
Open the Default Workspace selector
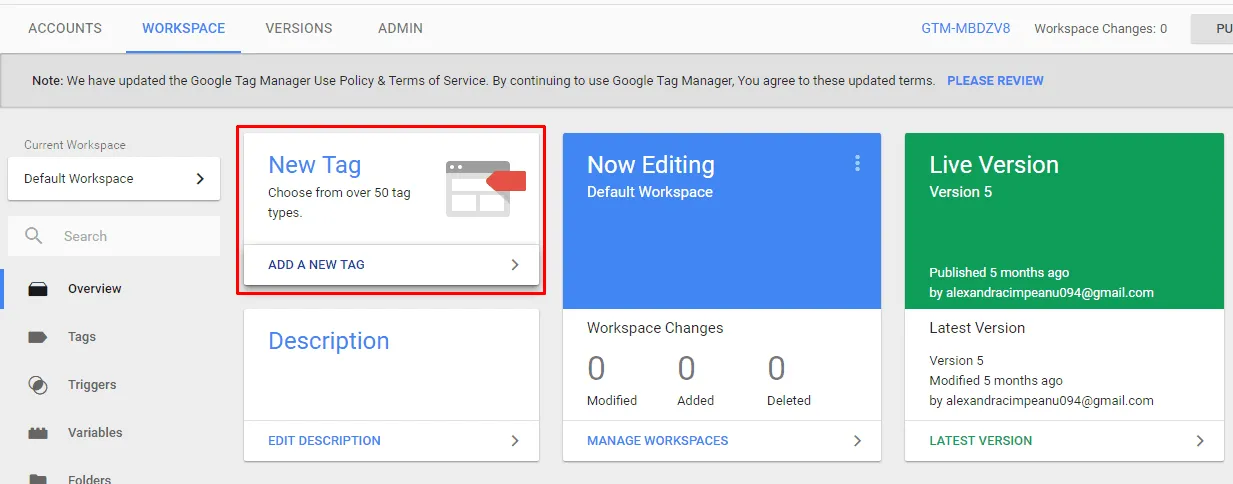114,178
